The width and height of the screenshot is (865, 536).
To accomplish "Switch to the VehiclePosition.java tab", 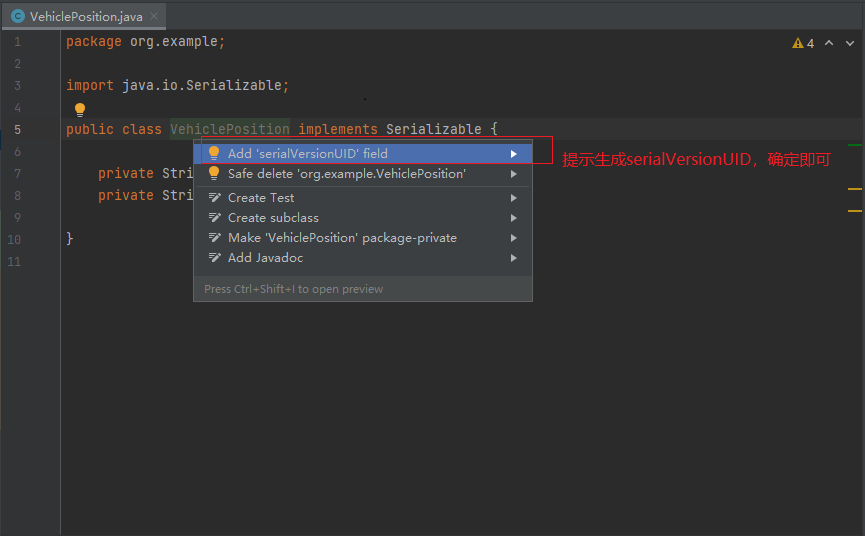I will [84, 17].
